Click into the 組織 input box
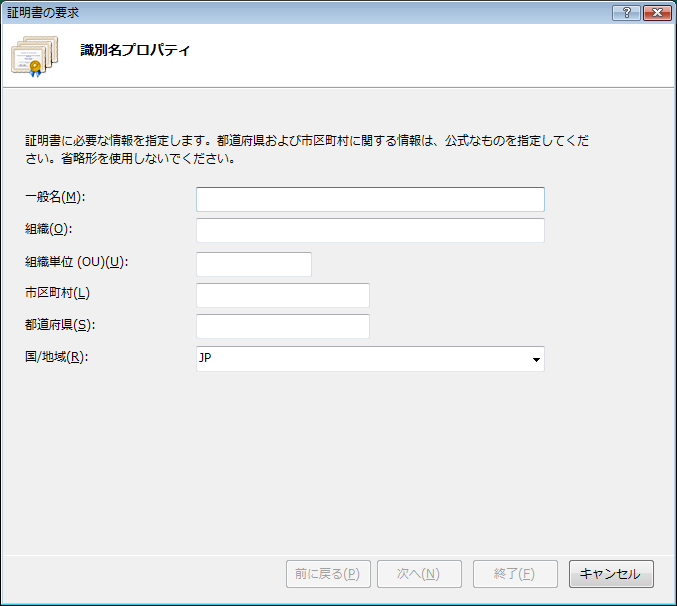The image size is (677, 606). [x=370, y=231]
